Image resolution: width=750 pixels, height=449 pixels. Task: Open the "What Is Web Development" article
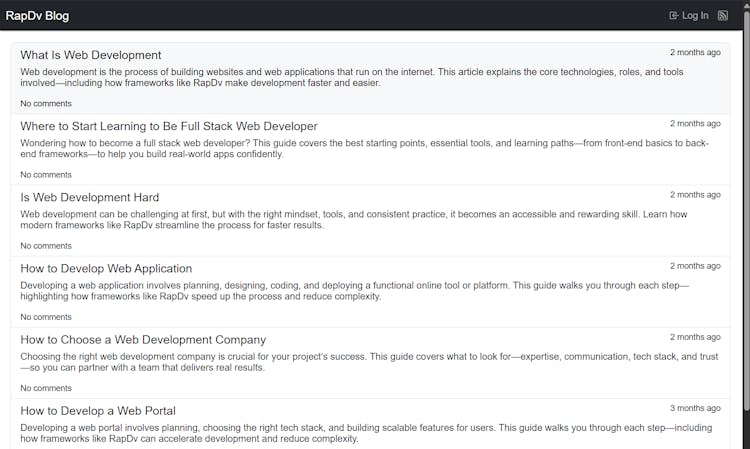coord(91,55)
